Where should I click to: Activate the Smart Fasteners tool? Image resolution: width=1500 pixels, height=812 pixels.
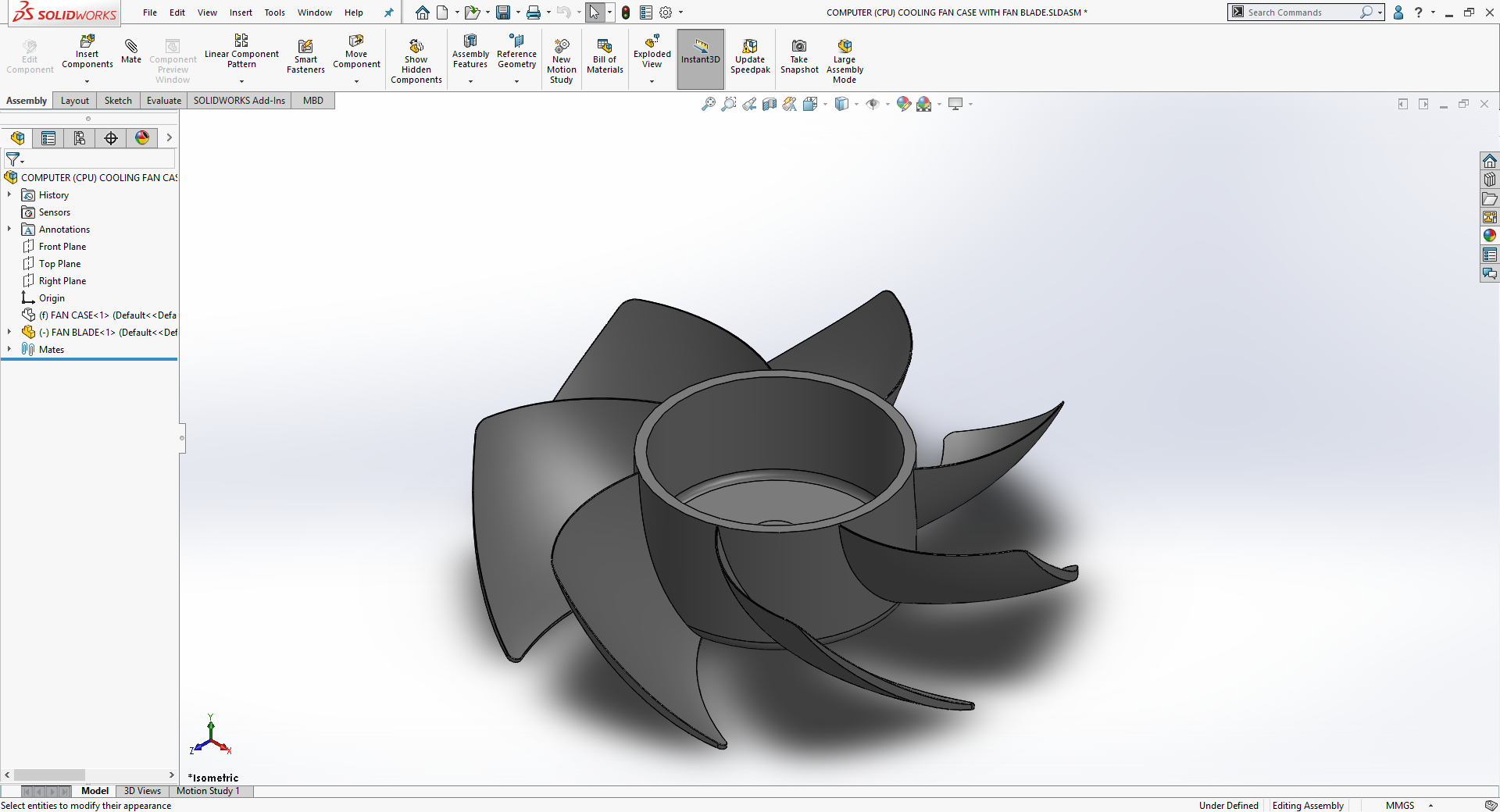(305, 55)
